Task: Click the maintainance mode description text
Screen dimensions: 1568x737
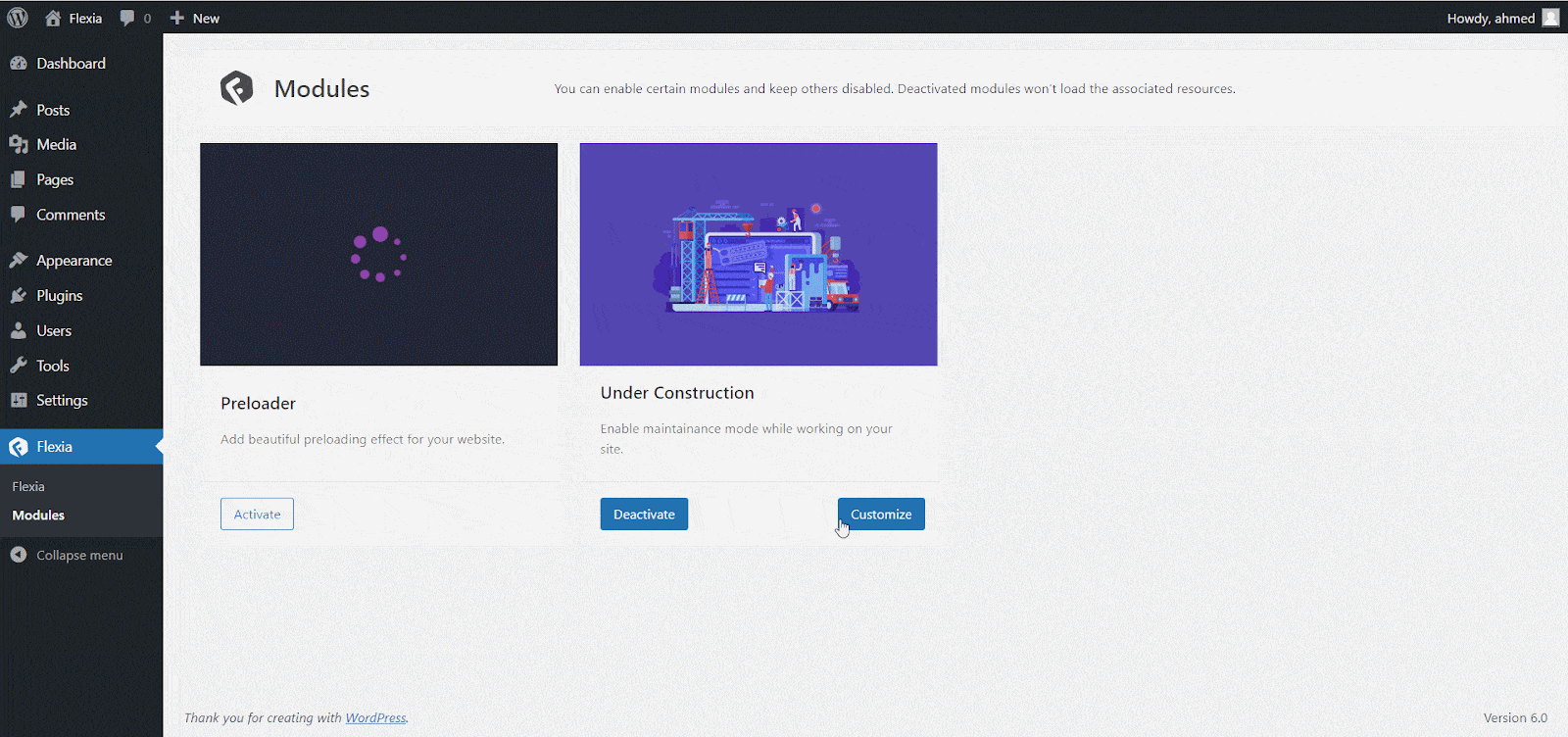Action: [x=747, y=439]
